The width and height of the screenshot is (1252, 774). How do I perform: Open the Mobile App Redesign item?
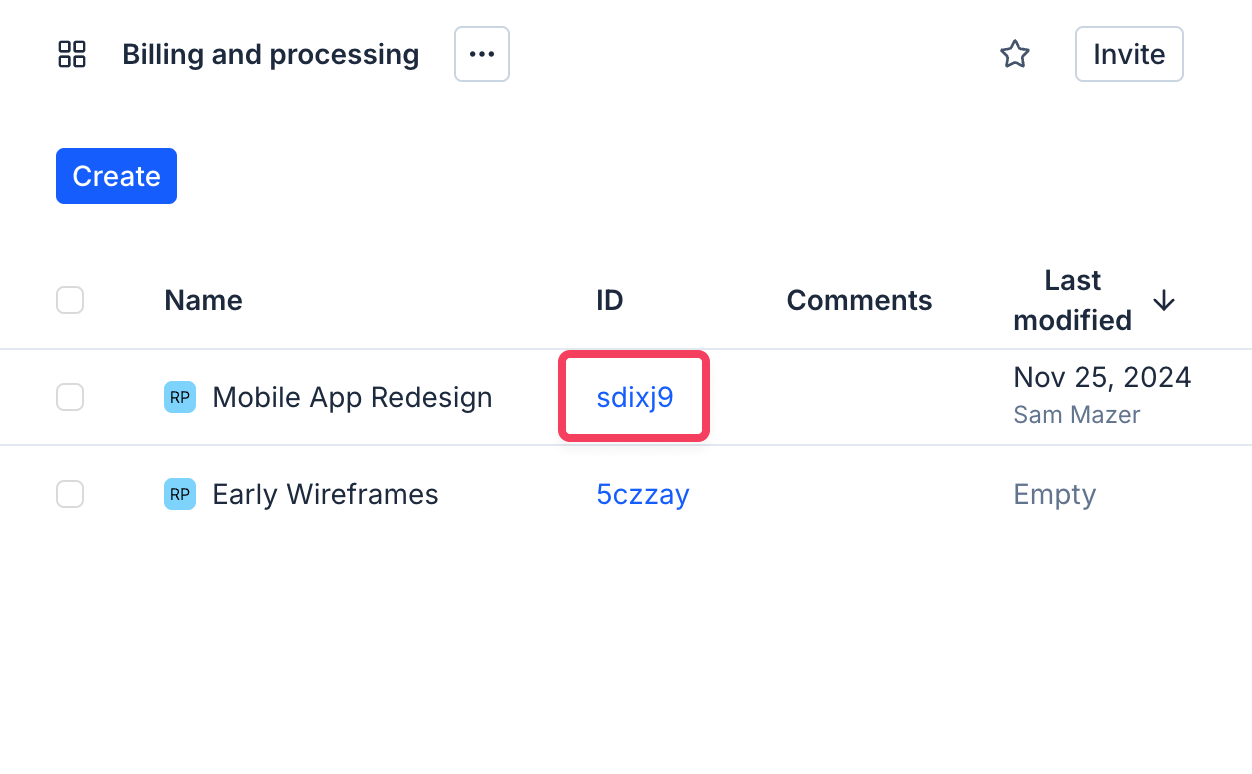point(352,397)
